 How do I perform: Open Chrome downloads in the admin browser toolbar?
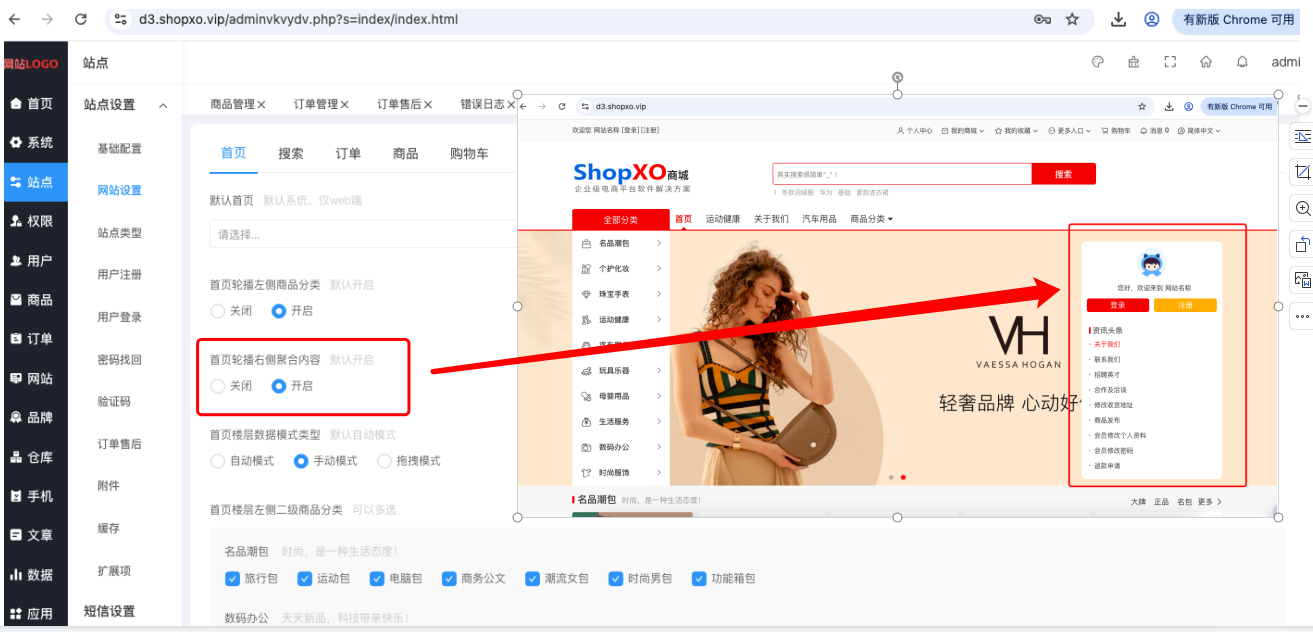point(1119,19)
